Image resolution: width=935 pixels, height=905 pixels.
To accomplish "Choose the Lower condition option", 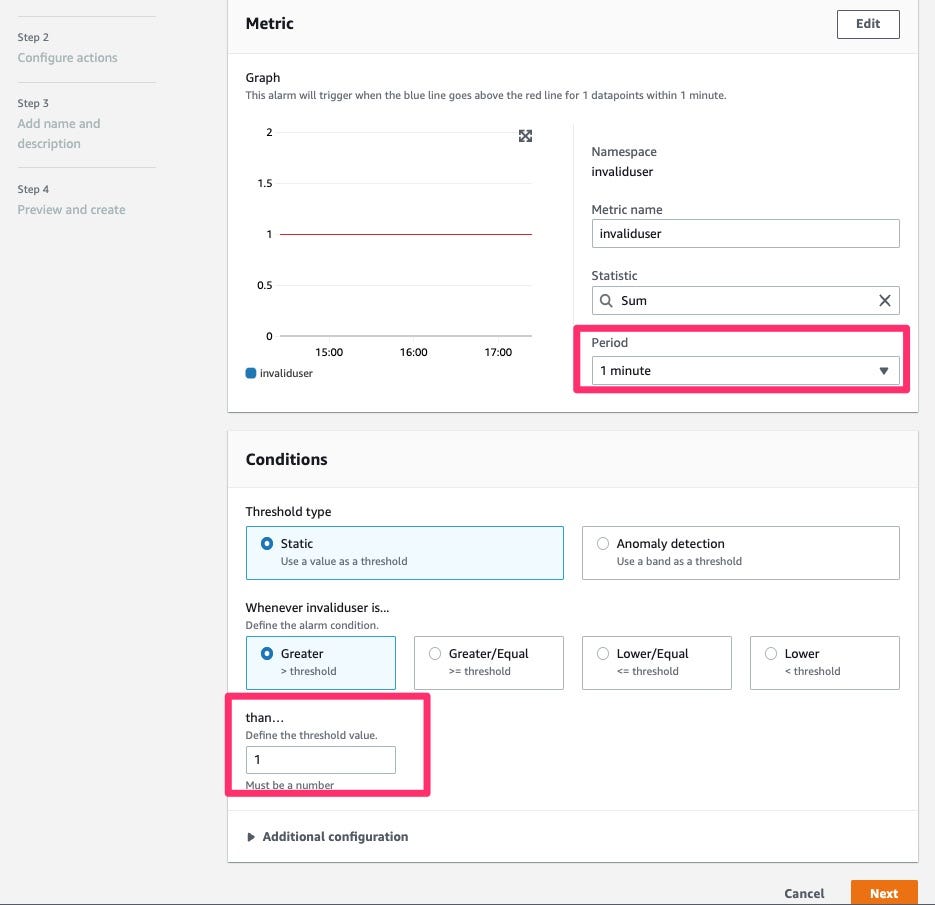I will 771,654.
